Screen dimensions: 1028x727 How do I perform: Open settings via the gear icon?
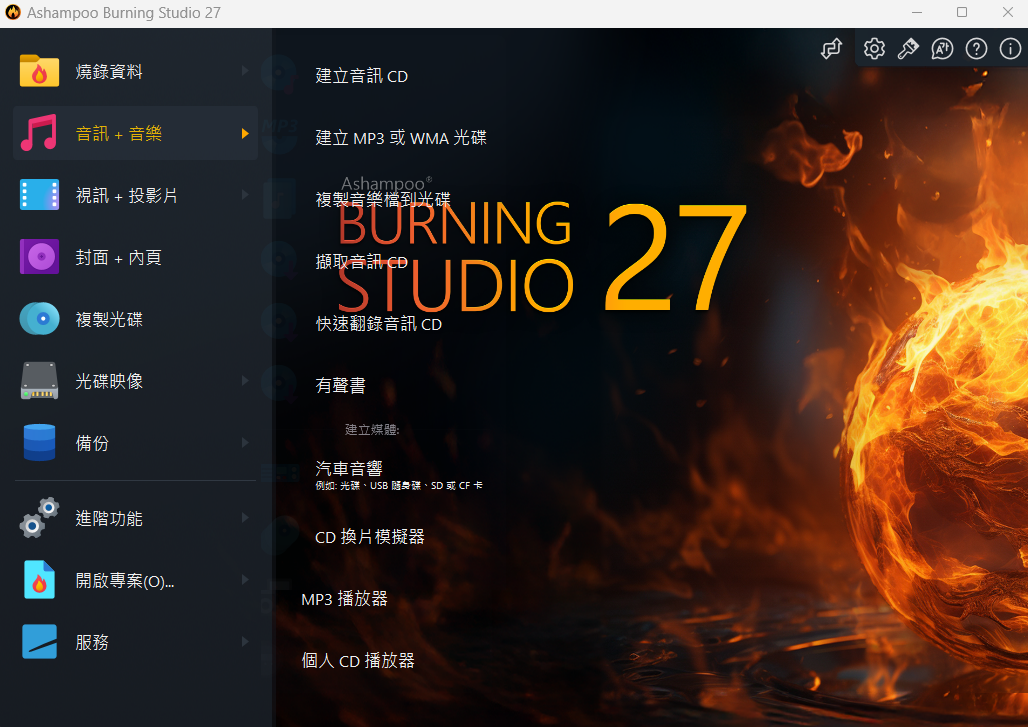[x=874, y=49]
